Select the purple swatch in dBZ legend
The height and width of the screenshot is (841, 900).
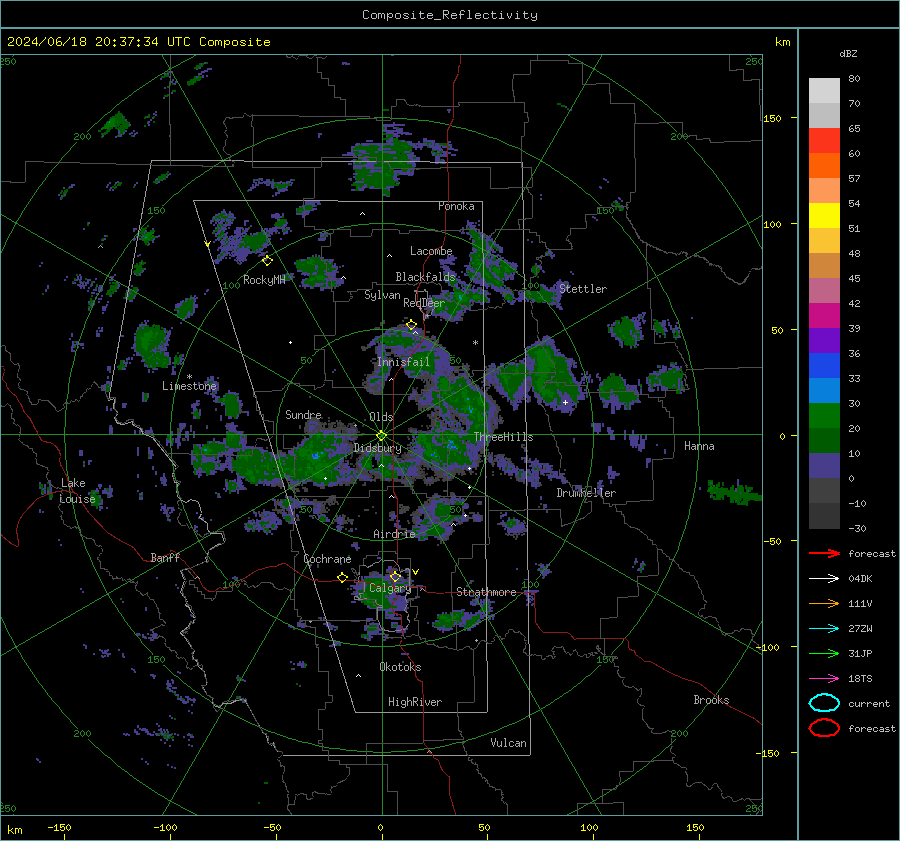(x=824, y=340)
